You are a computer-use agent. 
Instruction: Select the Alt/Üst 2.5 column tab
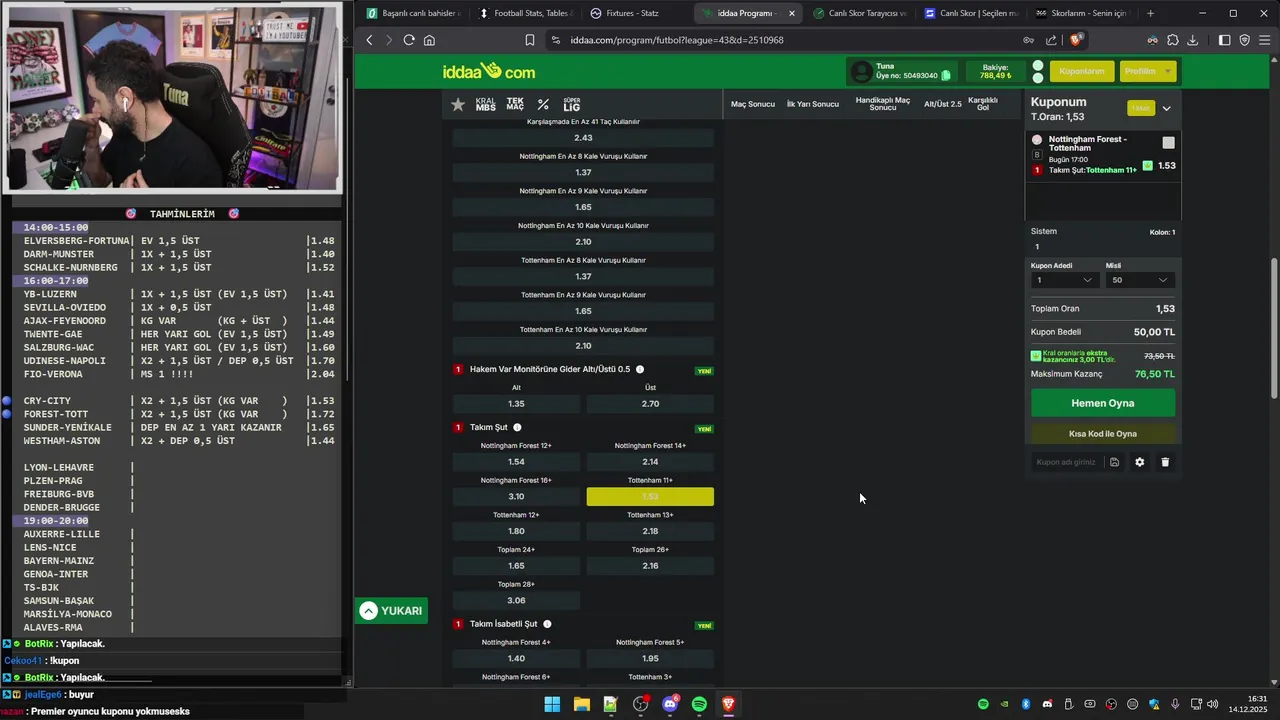943,104
